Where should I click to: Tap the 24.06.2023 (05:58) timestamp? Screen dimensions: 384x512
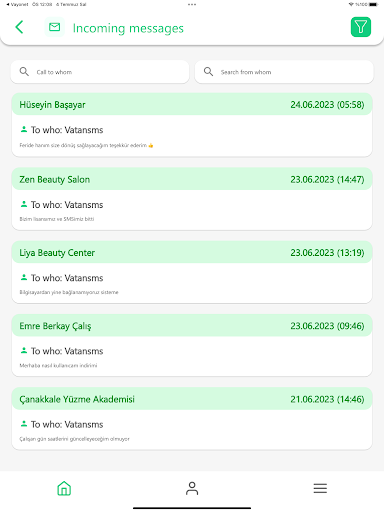327,105
